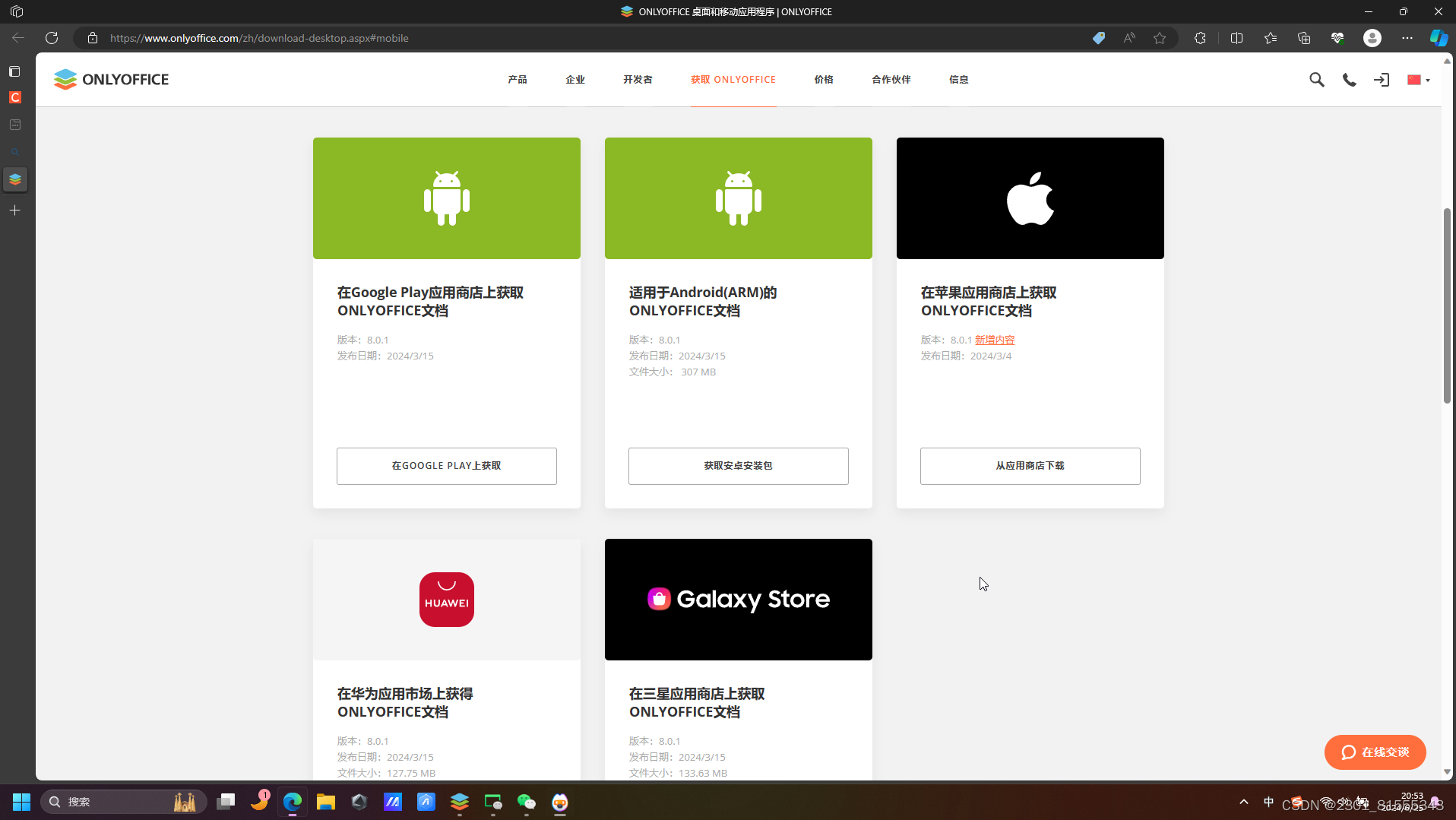Click the sign-in arrow icon

coord(1382,80)
